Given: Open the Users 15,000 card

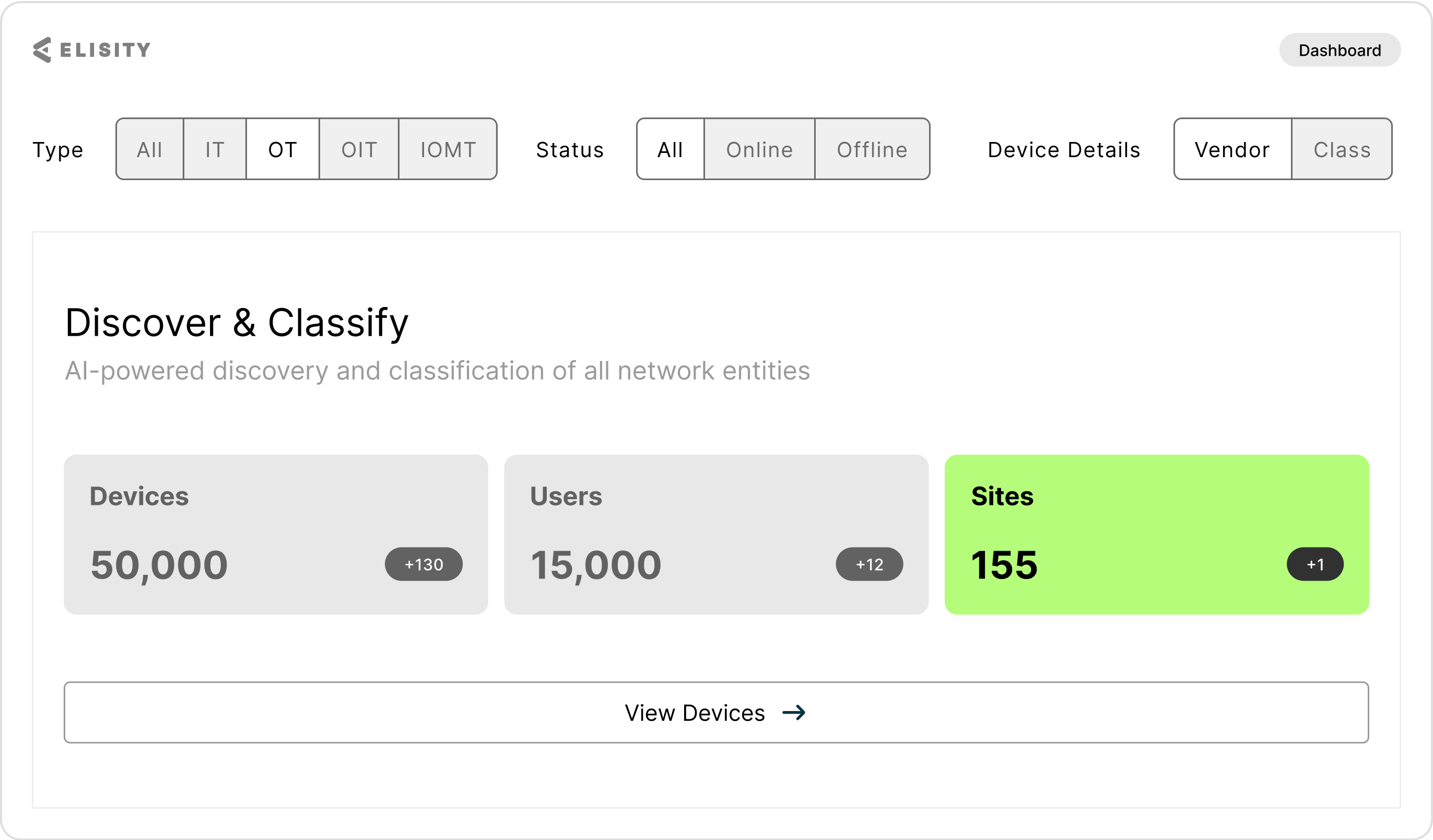Looking at the screenshot, I should point(716,535).
